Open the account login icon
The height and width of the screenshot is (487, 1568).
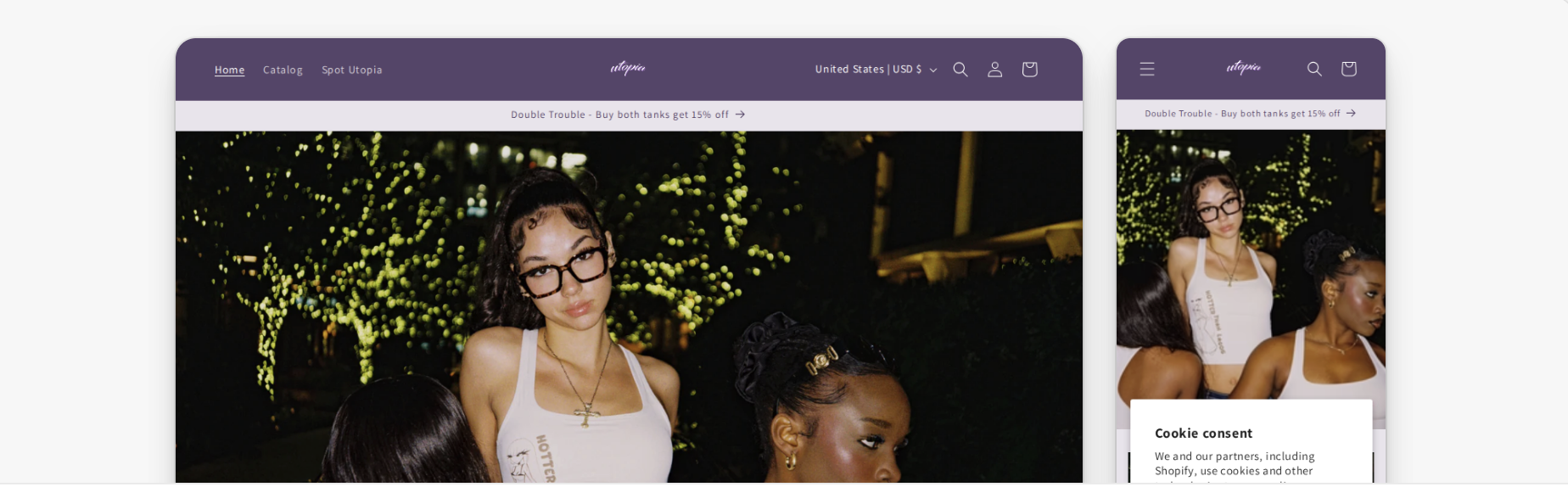995,70
